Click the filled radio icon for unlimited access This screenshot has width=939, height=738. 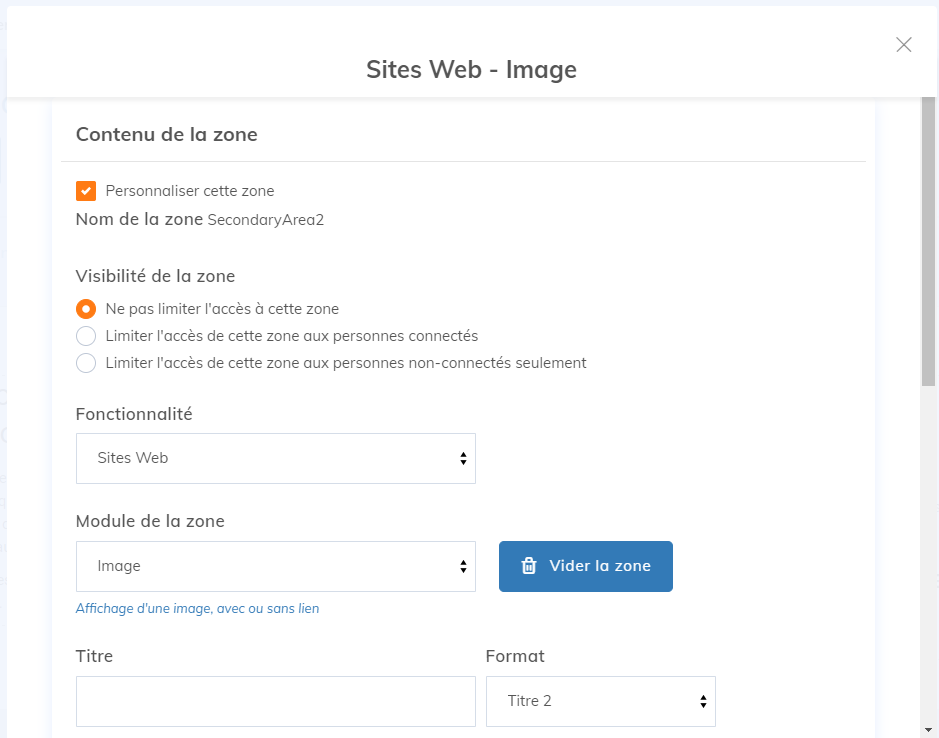[x=86, y=309]
